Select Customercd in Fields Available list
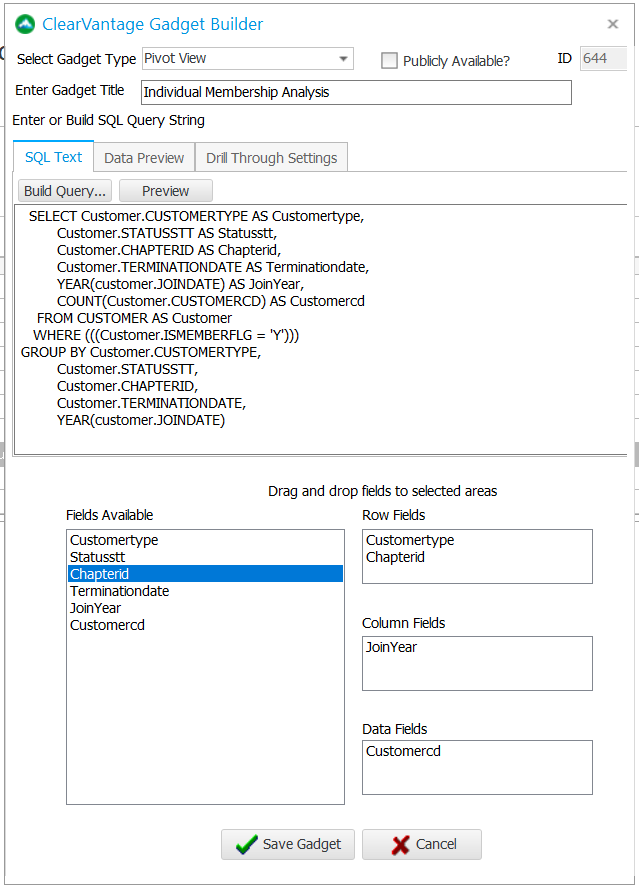The width and height of the screenshot is (639, 886). 205,625
